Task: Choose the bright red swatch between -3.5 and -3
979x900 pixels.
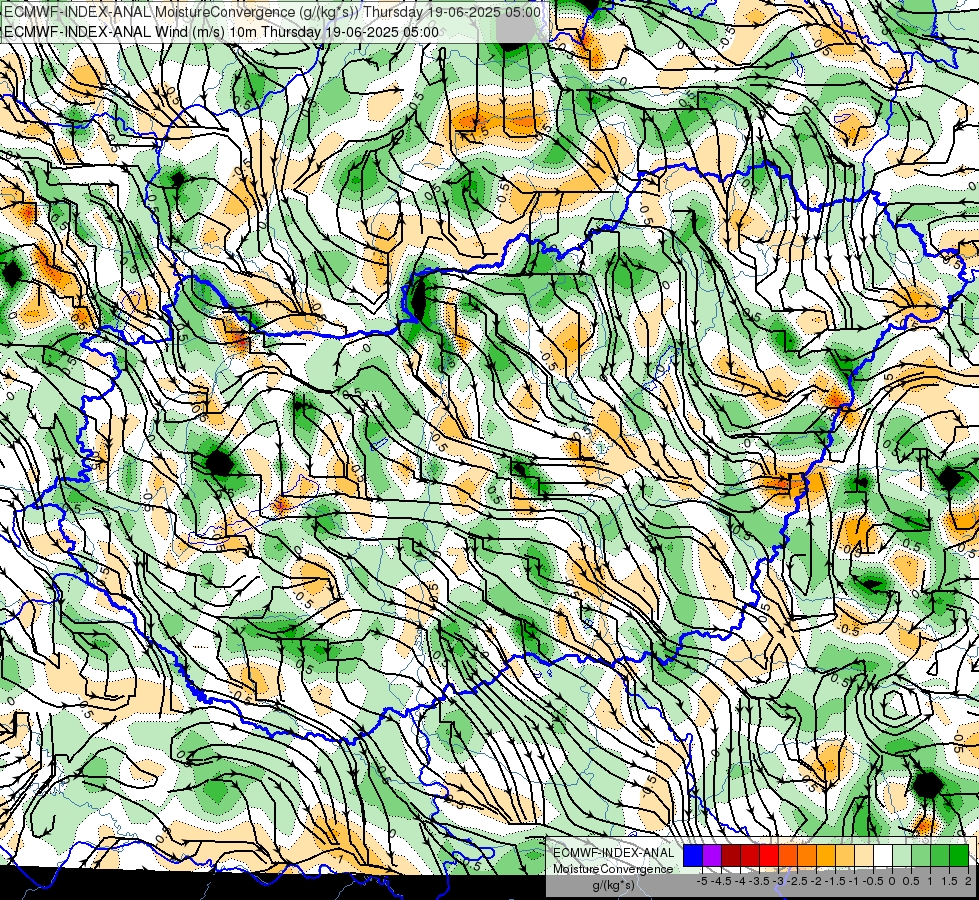Action: pos(769,856)
